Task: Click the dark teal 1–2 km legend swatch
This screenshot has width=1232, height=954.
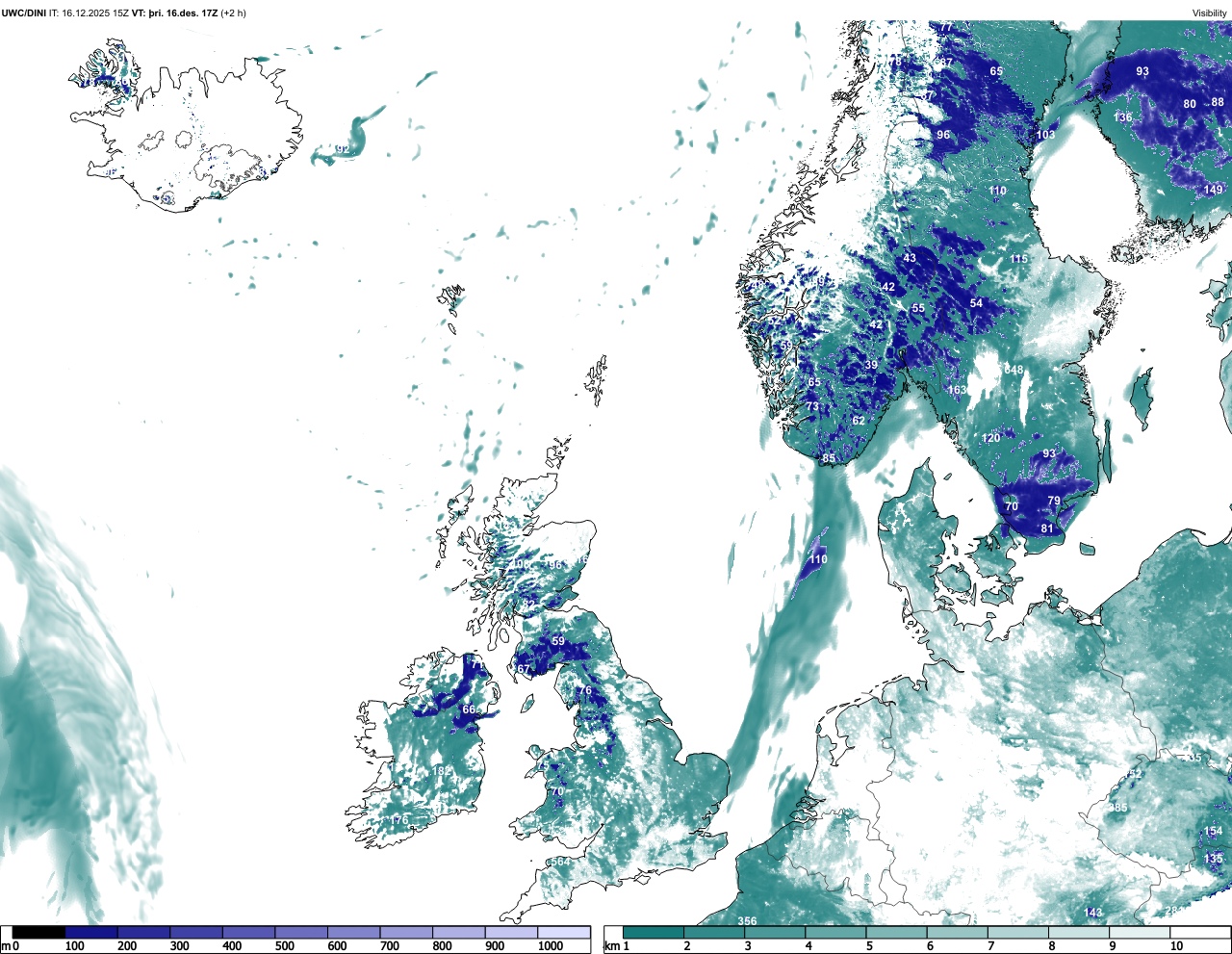Action: pyautogui.click(x=654, y=932)
